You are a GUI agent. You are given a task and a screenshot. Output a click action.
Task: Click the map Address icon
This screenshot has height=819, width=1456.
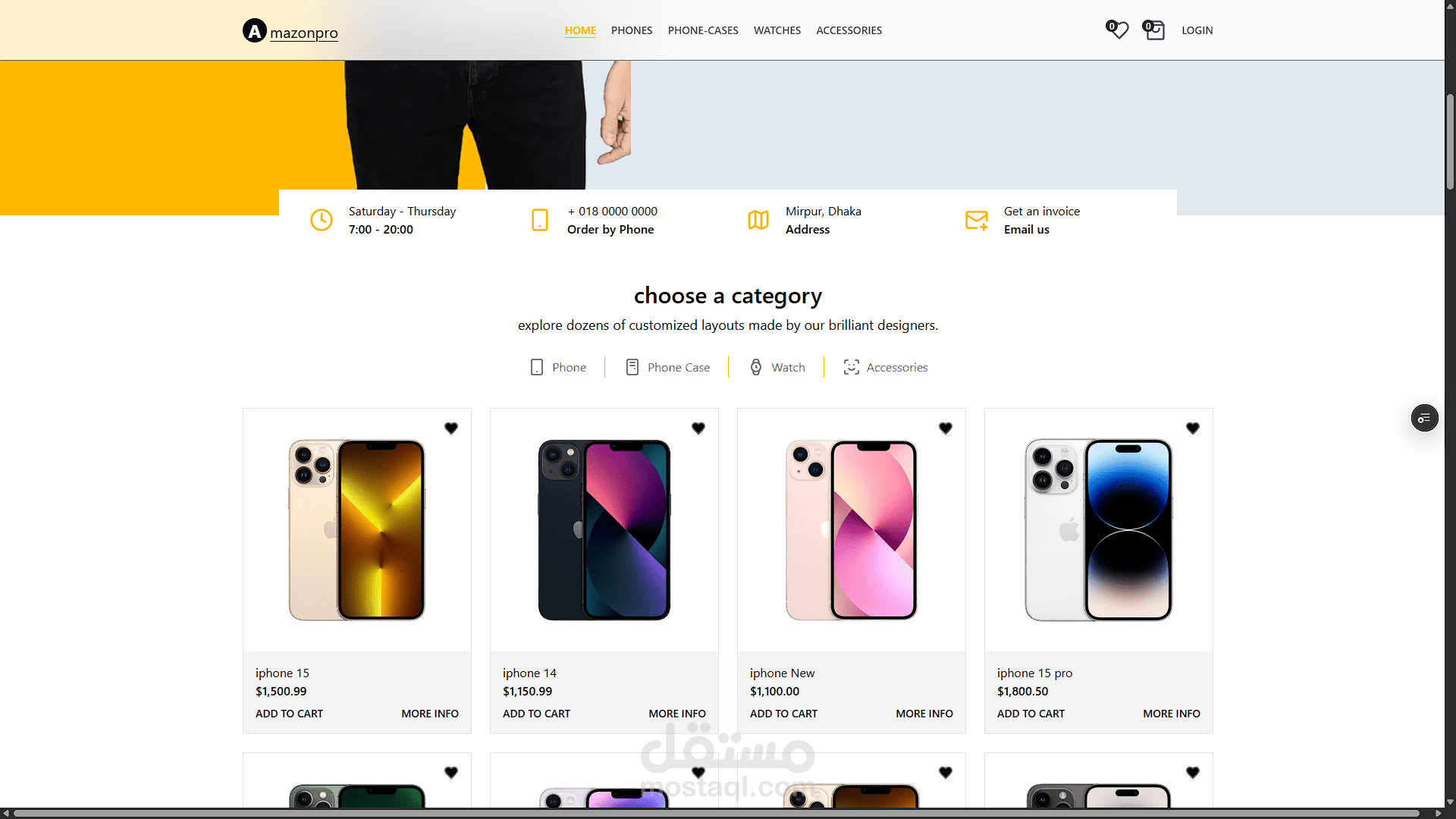(758, 220)
